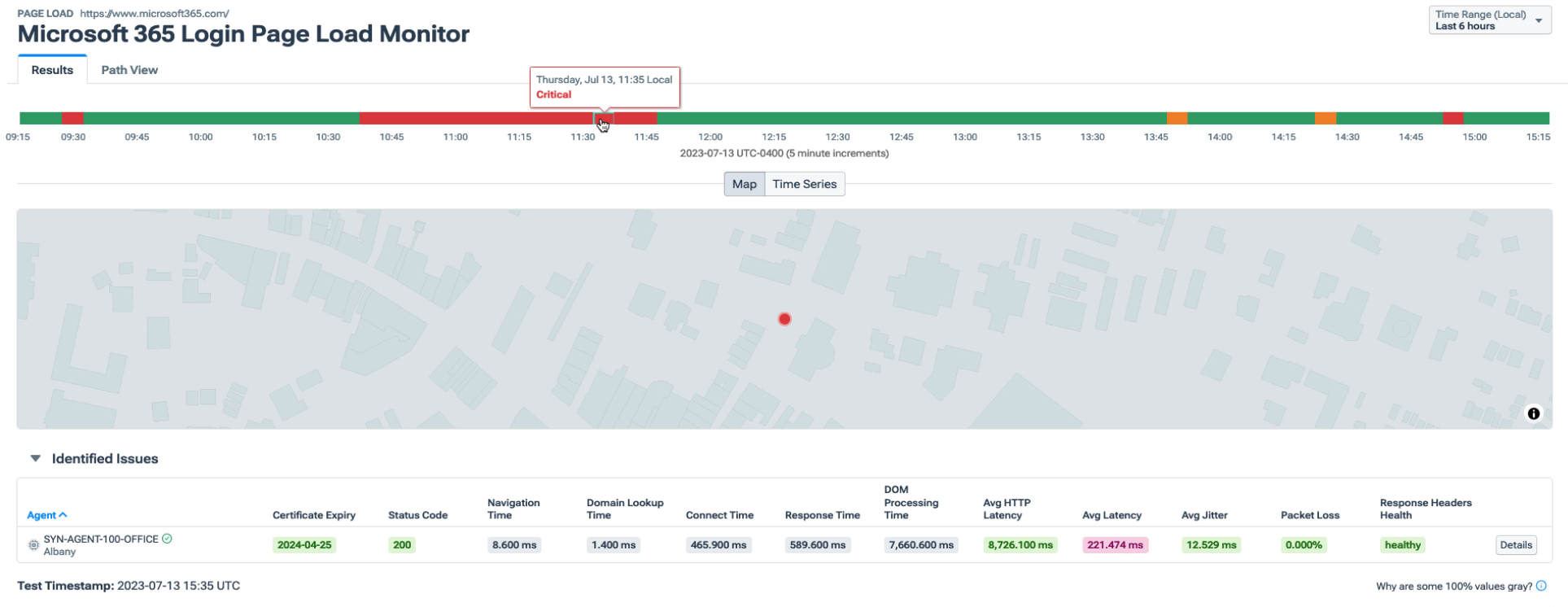1568x607 pixels.
Task: Select the orange timeline segment near 13:50
Action: pyautogui.click(x=1177, y=119)
